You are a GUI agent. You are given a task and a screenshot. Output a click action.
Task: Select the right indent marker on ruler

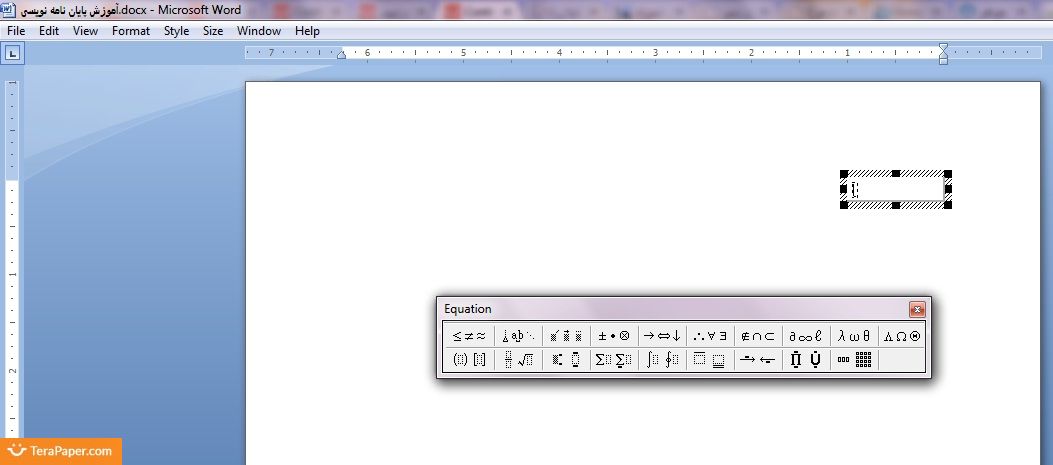pos(944,54)
